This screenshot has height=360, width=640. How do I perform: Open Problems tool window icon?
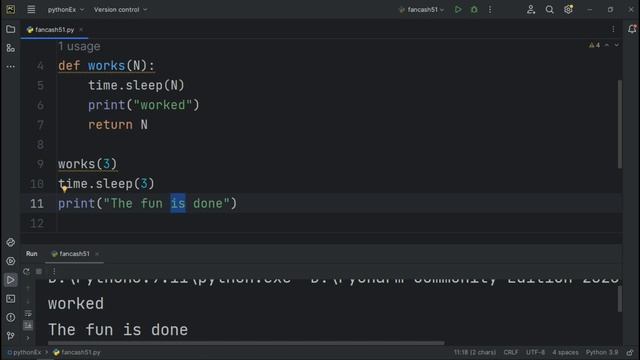click(11, 317)
